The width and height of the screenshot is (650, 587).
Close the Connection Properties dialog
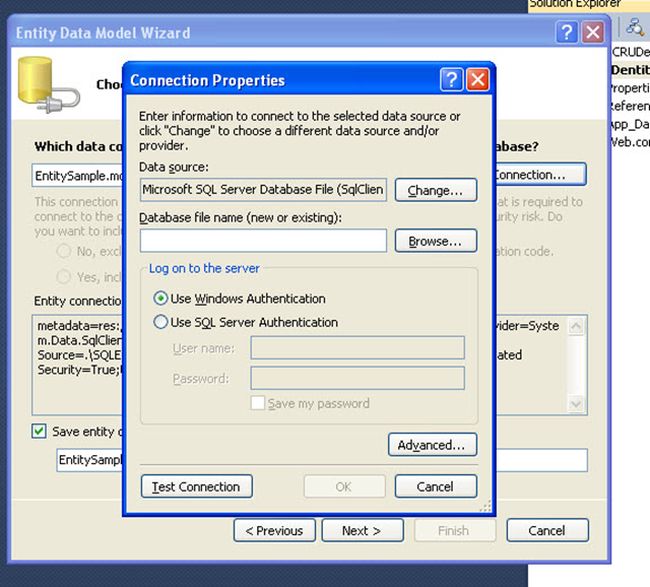click(x=478, y=79)
